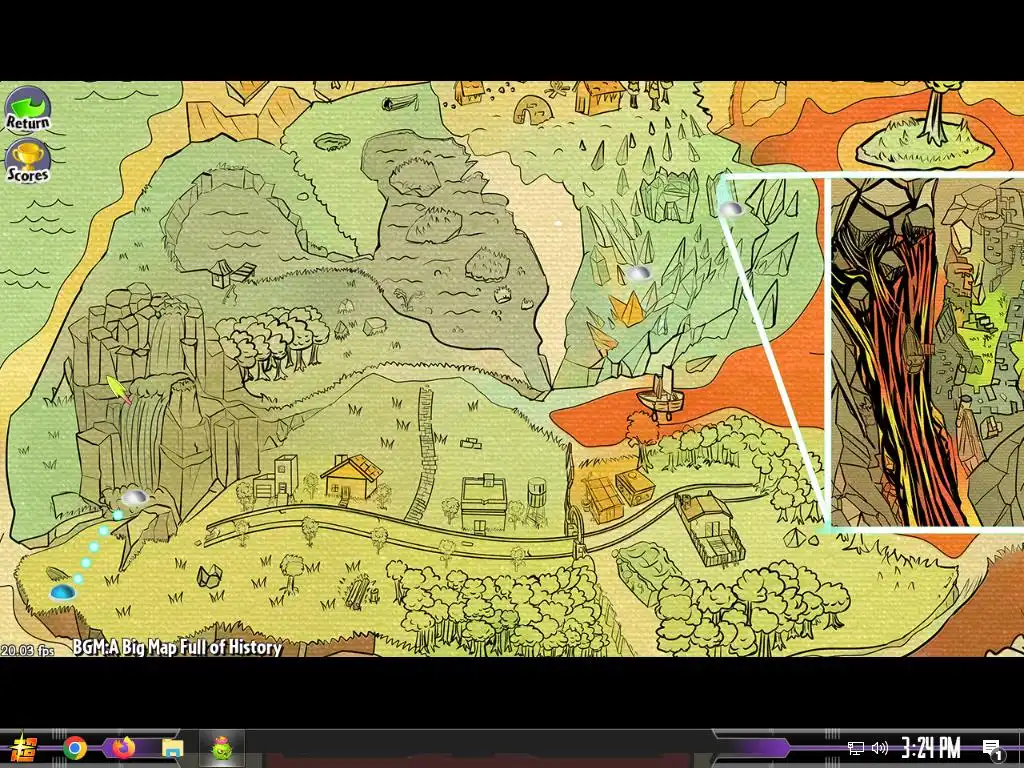Click the "20.03 fps" counter text
The width and height of the screenshot is (1024, 768).
pyautogui.click(x=27, y=650)
